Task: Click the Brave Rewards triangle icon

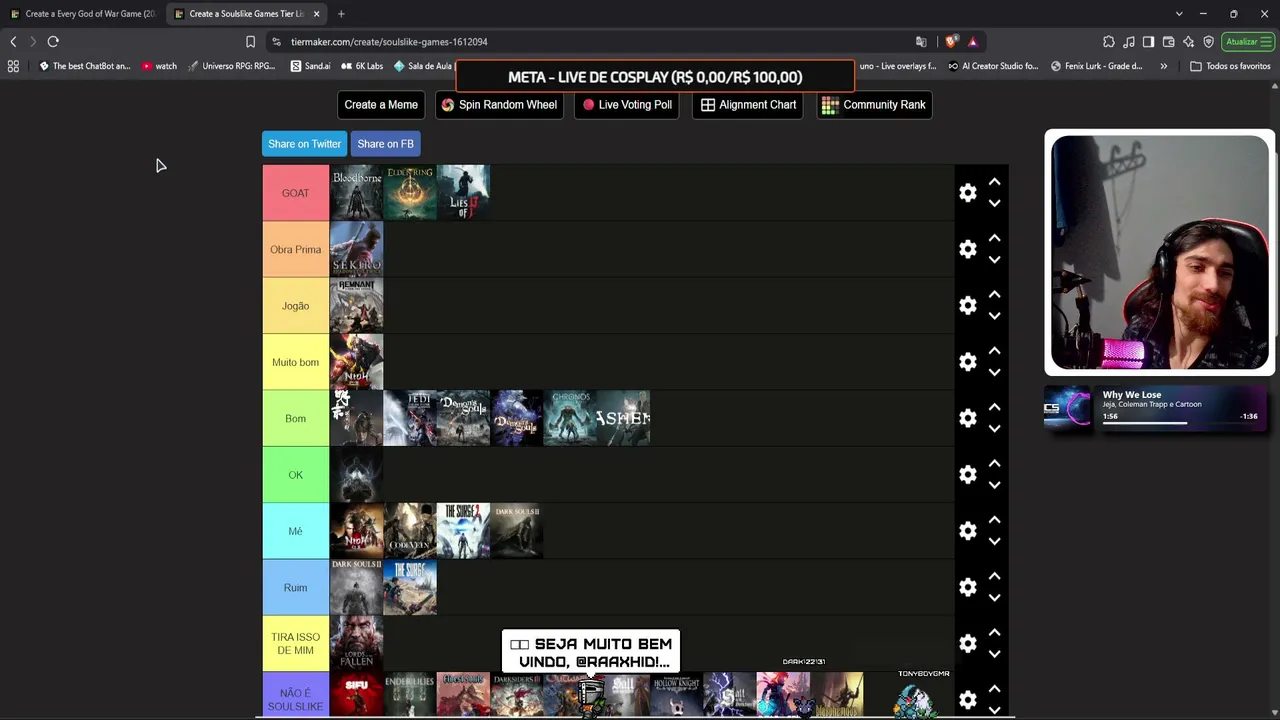Action: coord(972,42)
